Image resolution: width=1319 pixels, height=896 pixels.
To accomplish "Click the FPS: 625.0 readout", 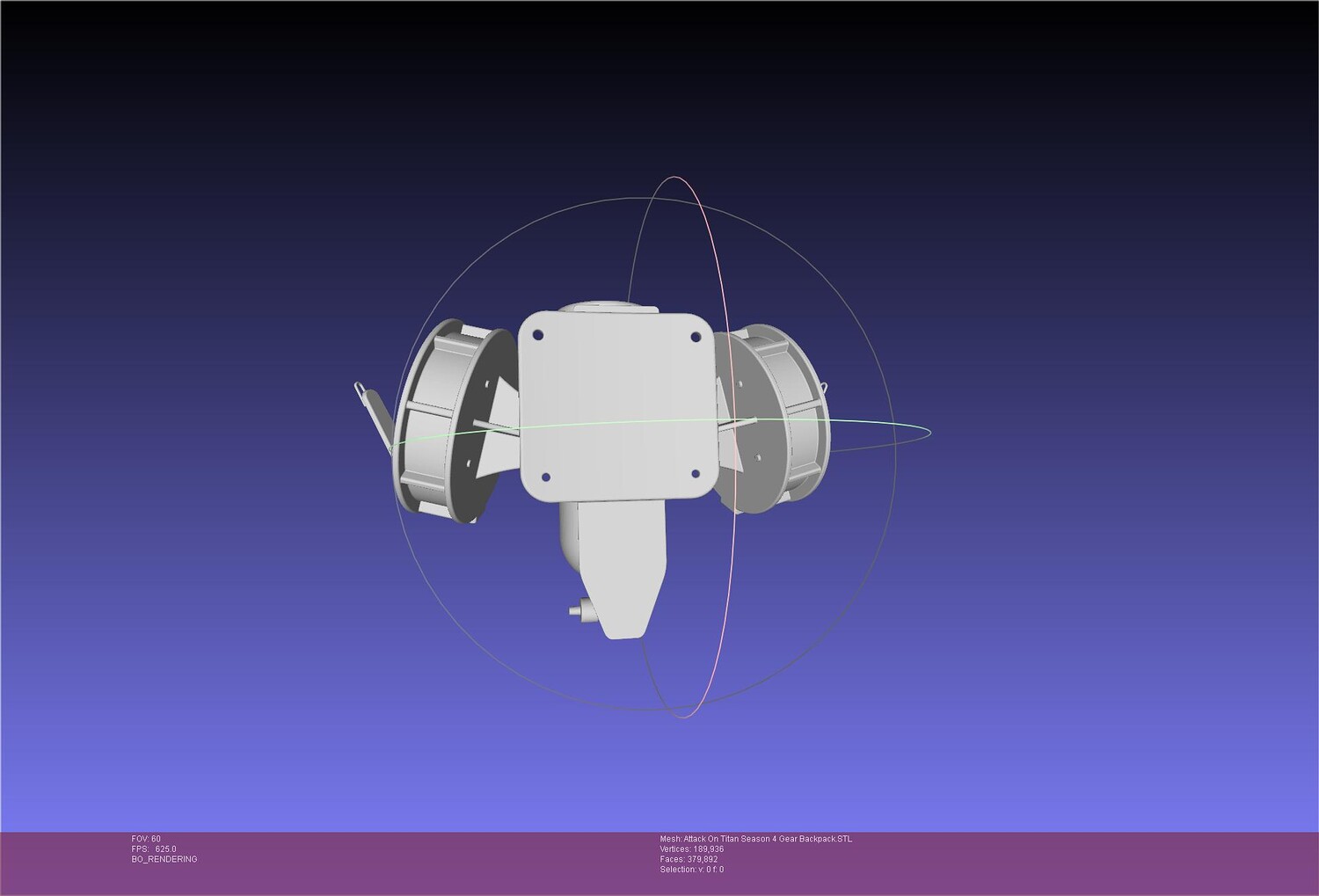I will [154, 849].
